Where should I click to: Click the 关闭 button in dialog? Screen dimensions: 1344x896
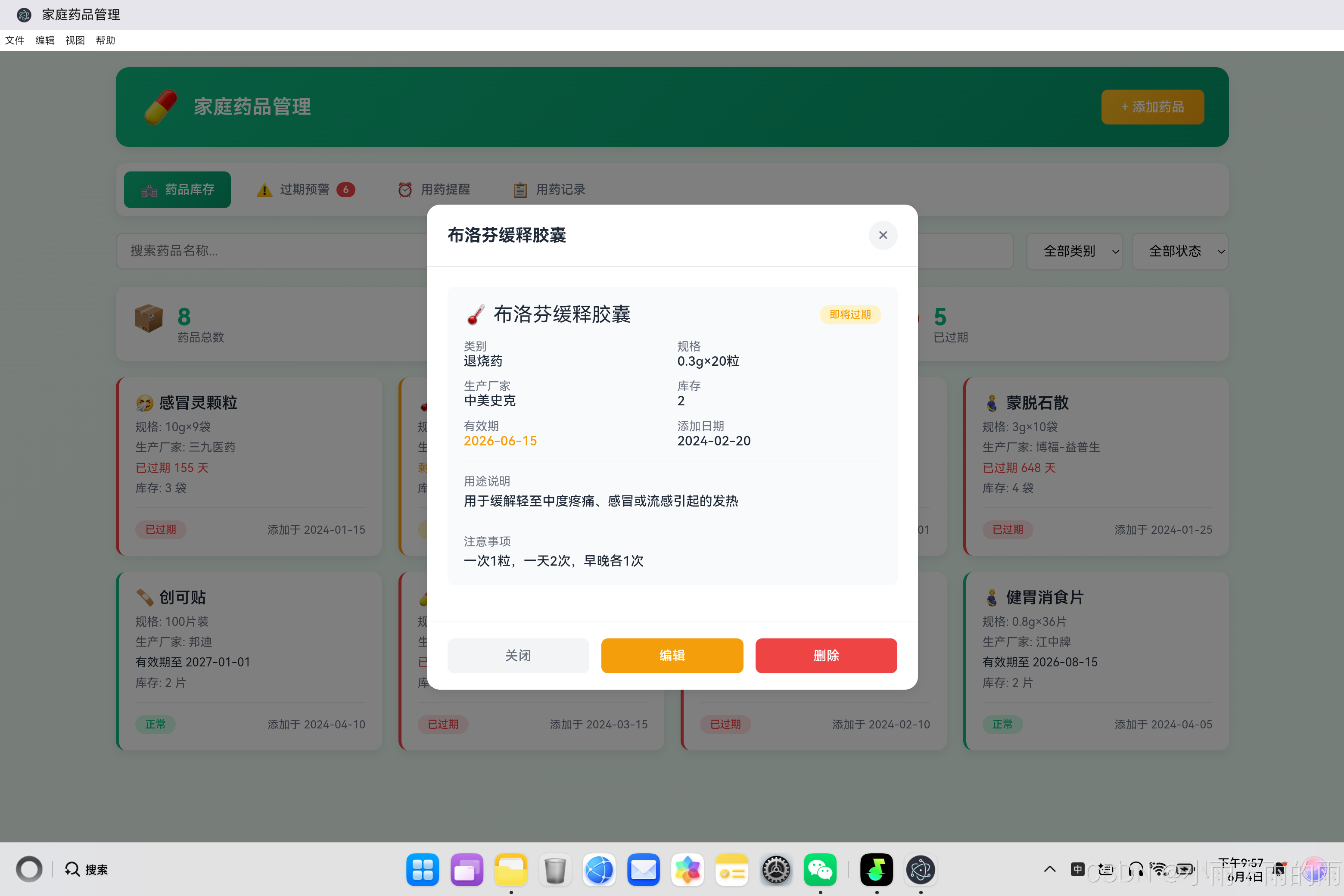click(x=518, y=656)
